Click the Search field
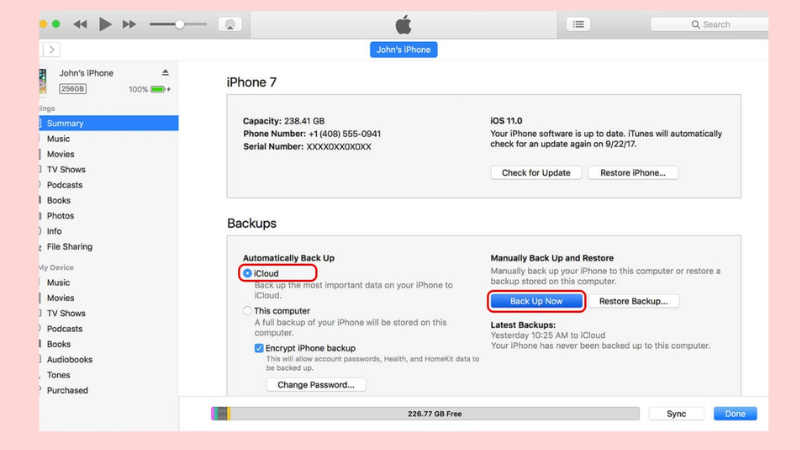Screen dimensions: 800x450 click(710, 24)
